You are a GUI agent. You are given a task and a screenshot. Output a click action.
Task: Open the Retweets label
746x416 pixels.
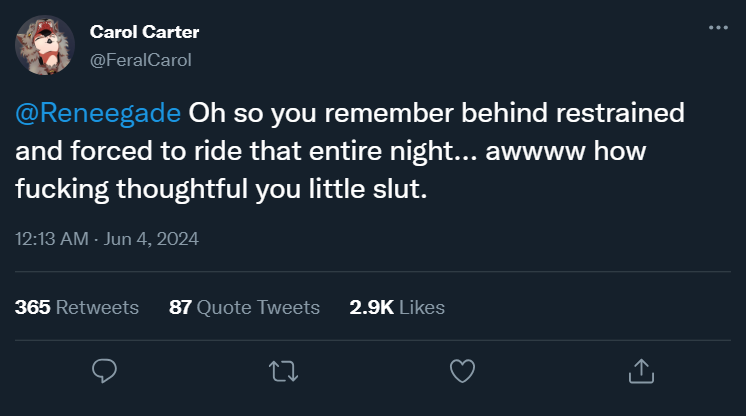tap(97, 307)
